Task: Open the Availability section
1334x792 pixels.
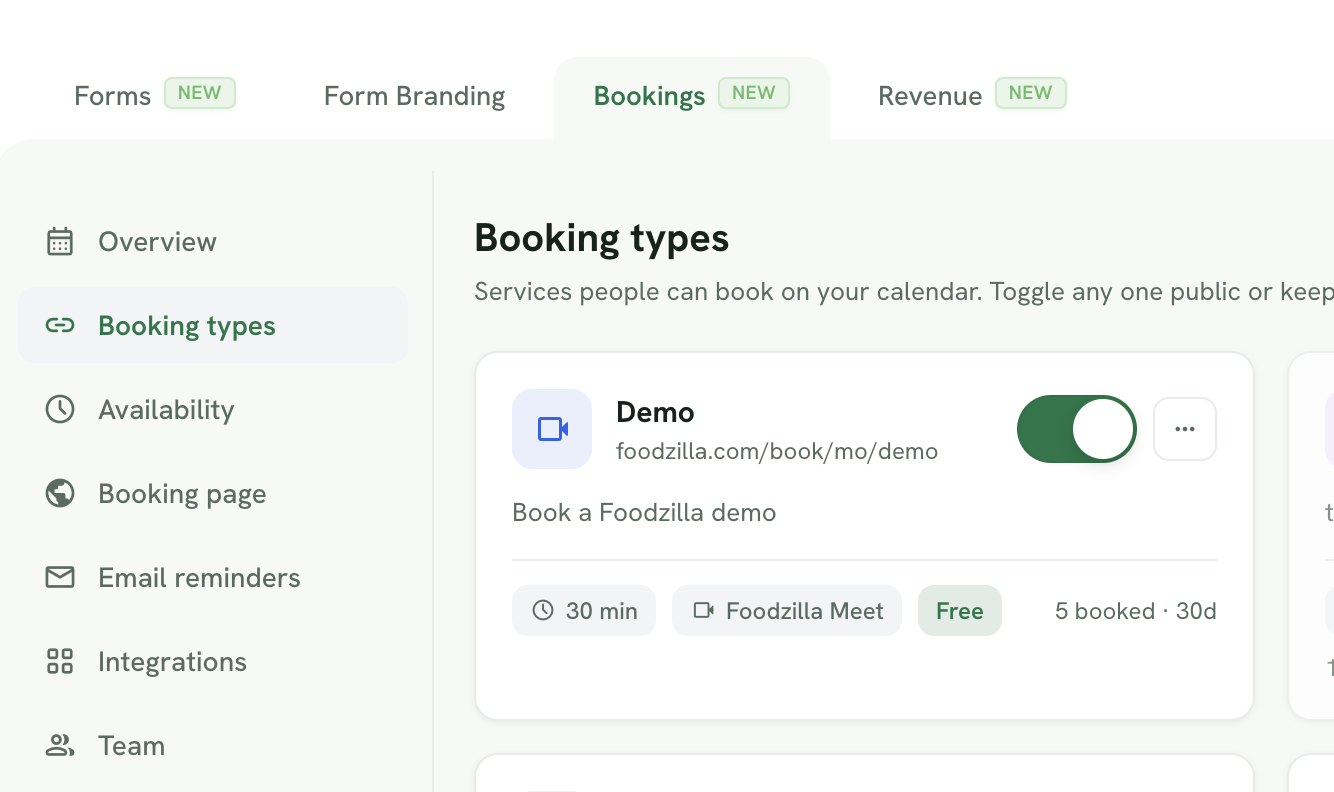Action: (213, 410)
